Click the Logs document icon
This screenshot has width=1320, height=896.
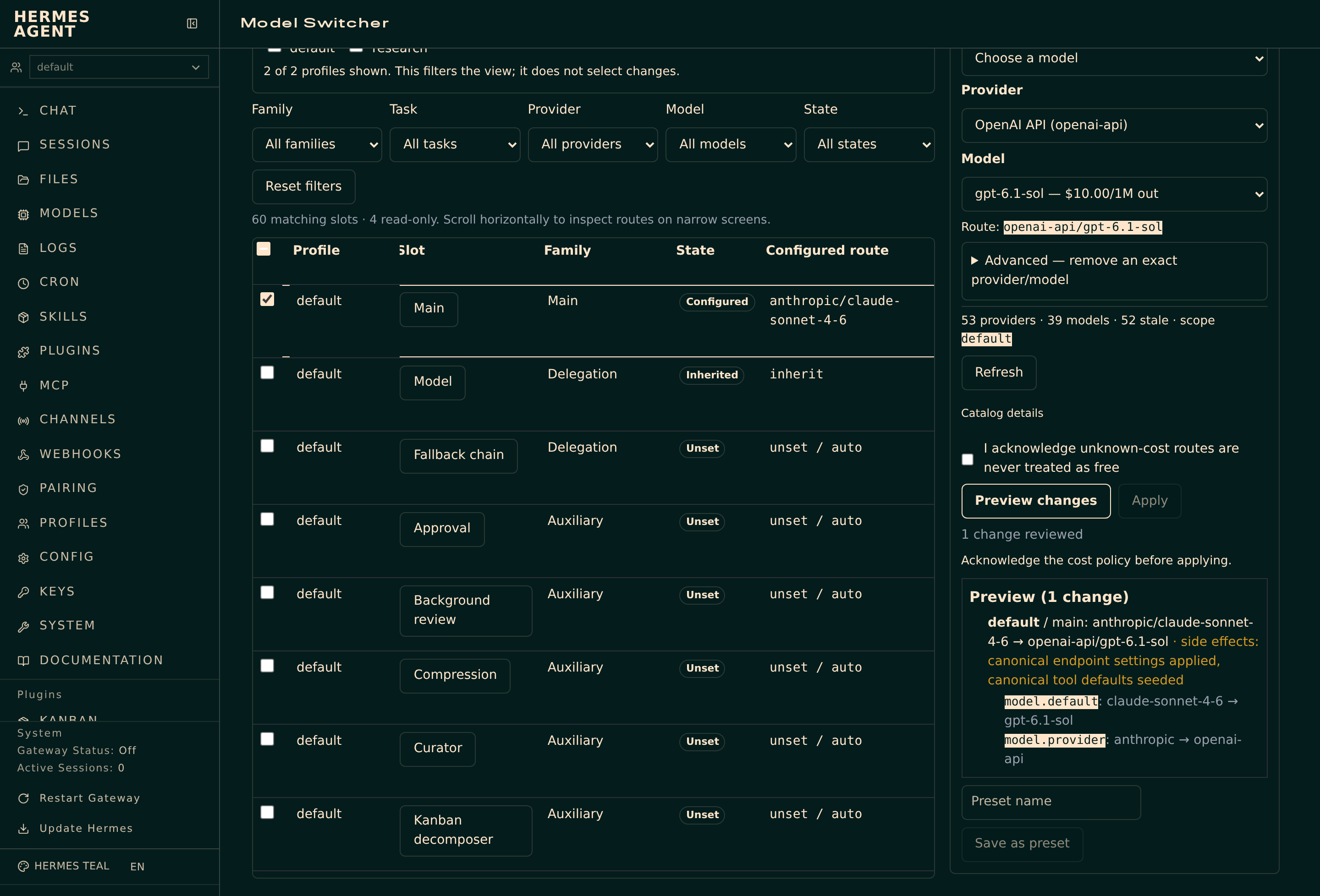point(23,249)
